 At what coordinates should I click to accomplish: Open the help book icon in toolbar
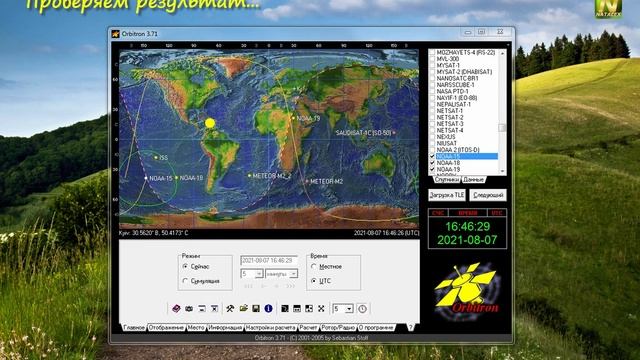pos(176,309)
